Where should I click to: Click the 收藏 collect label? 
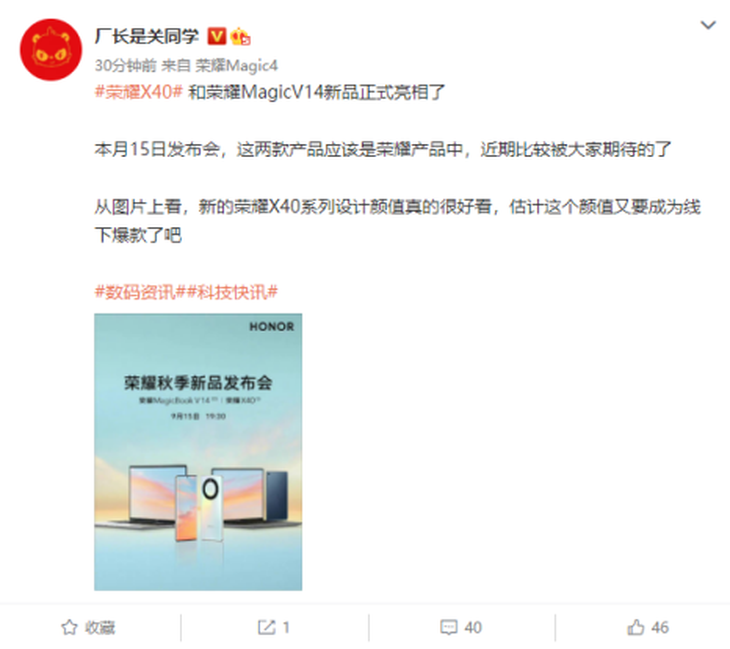pos(100,628)
